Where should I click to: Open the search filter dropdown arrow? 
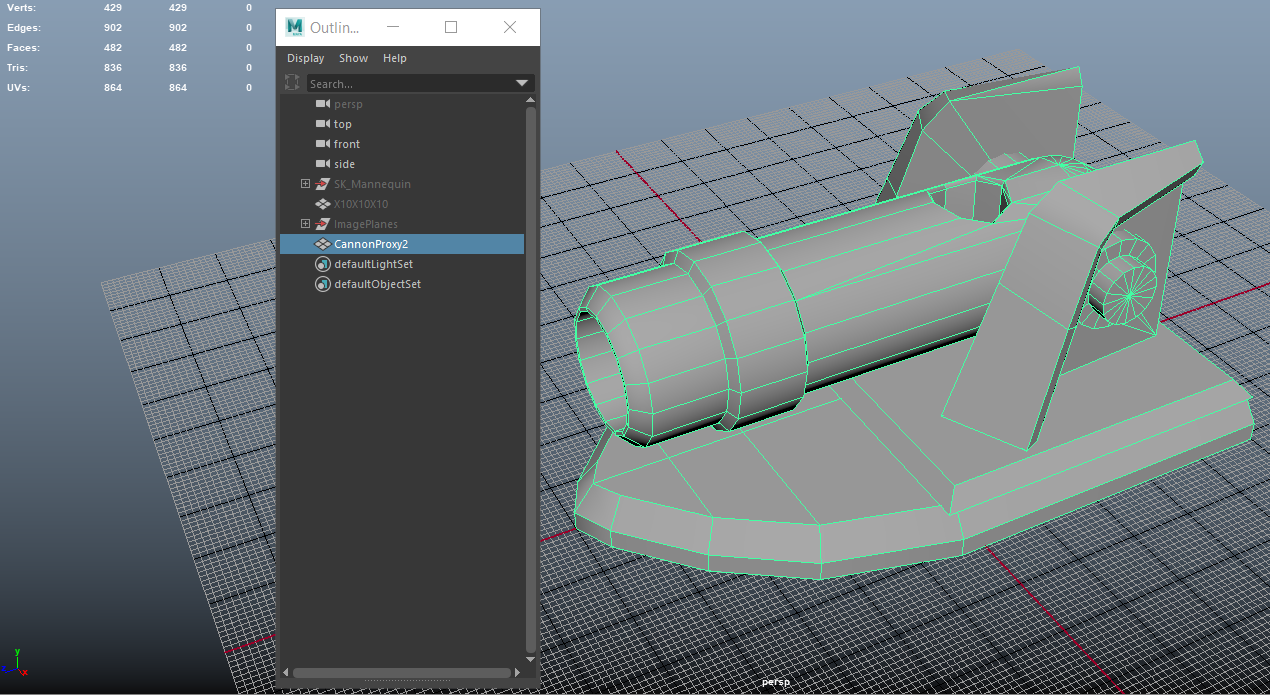522,83
